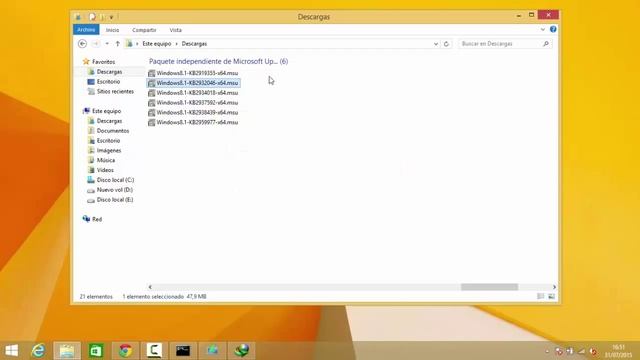The width and height of the screenshot is (640, 360).
Task: Refresh the Descargas folder view
Action: (446, 44)
